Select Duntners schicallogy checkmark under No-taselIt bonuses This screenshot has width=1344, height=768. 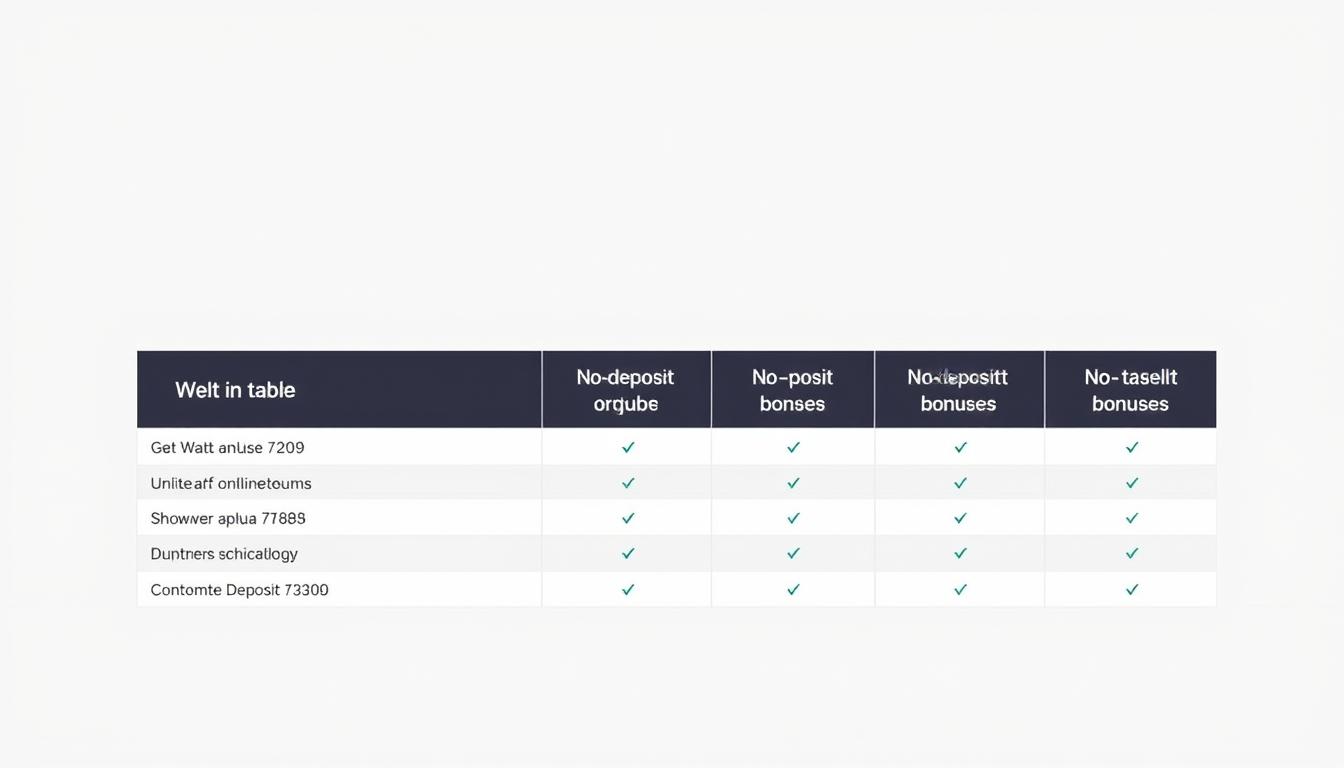point(1132,553)
